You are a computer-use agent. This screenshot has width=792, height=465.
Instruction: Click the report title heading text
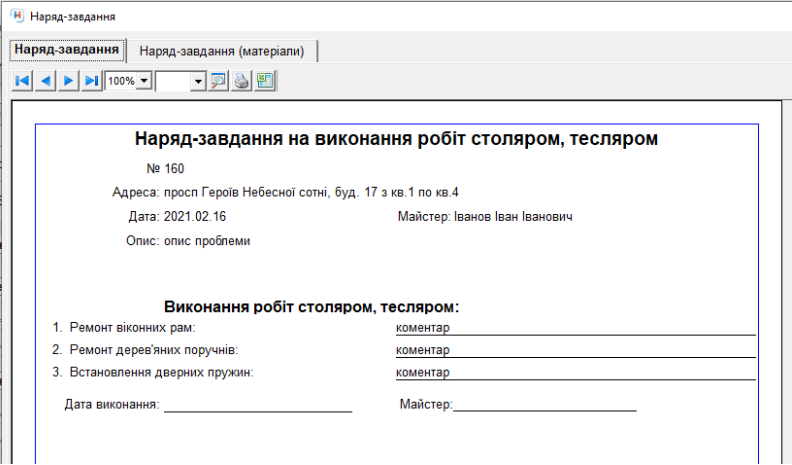point(396,139)
